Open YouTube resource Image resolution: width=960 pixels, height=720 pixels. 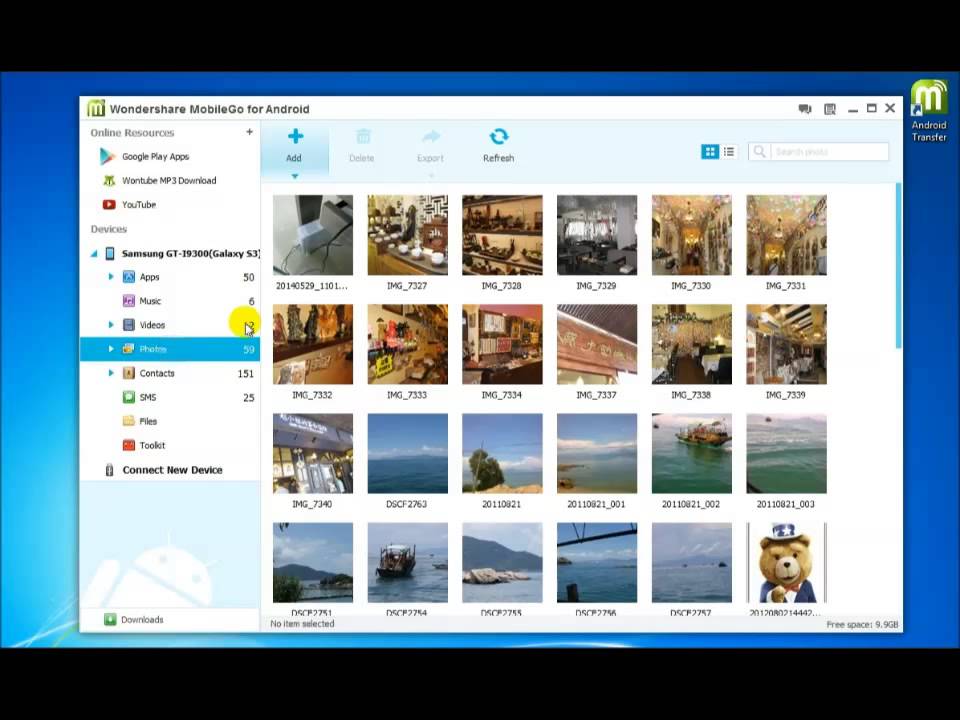click(x=139, y=204)
